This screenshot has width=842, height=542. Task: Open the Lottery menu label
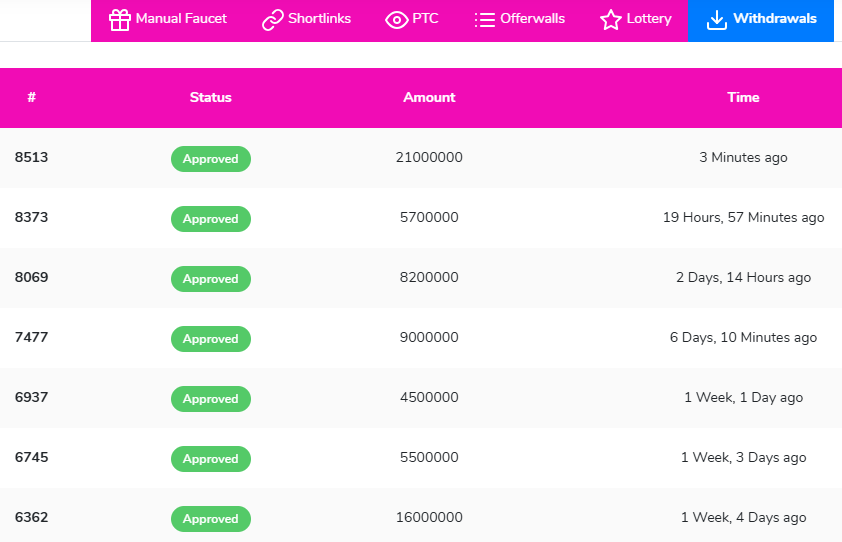coord(649,19)
